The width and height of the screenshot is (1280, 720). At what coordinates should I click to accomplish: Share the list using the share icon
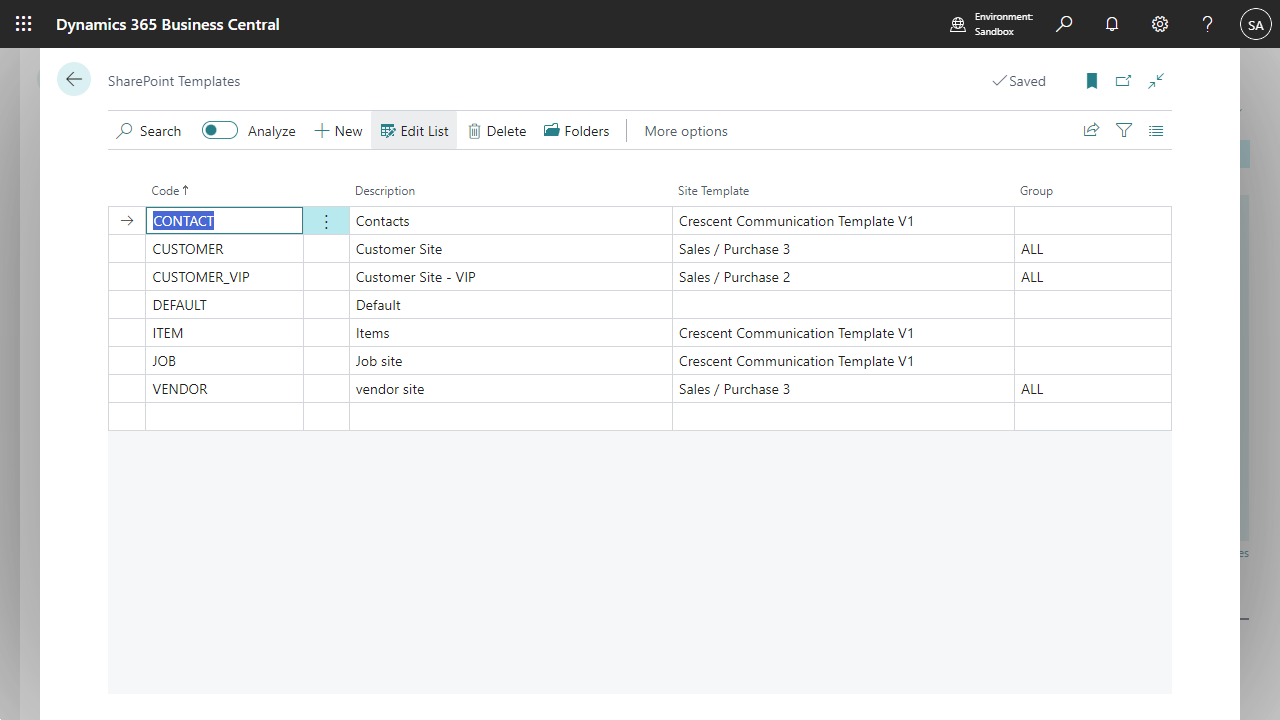(1092, 130)
